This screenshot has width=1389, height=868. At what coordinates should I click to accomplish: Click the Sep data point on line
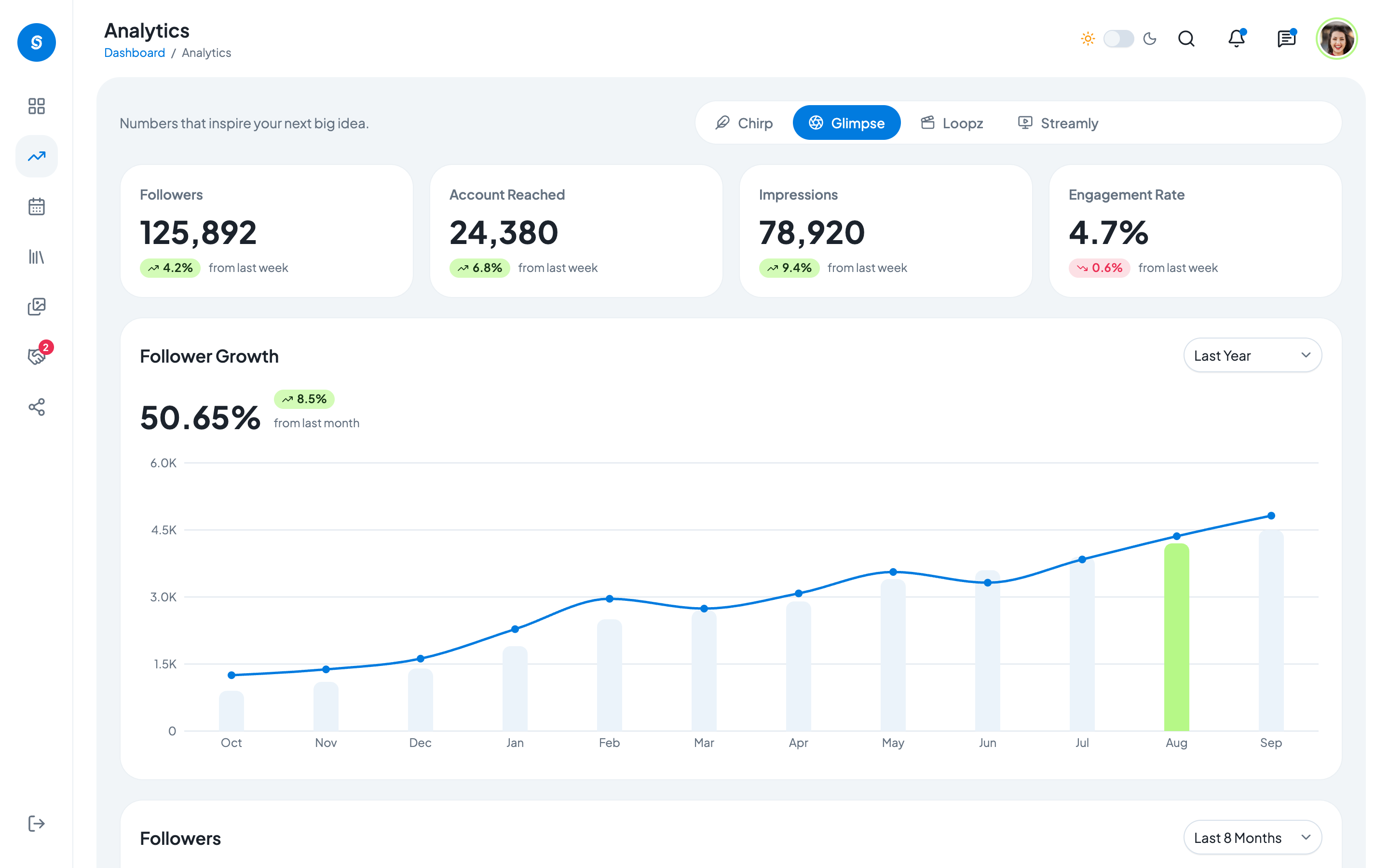(x=1271, y=515)
